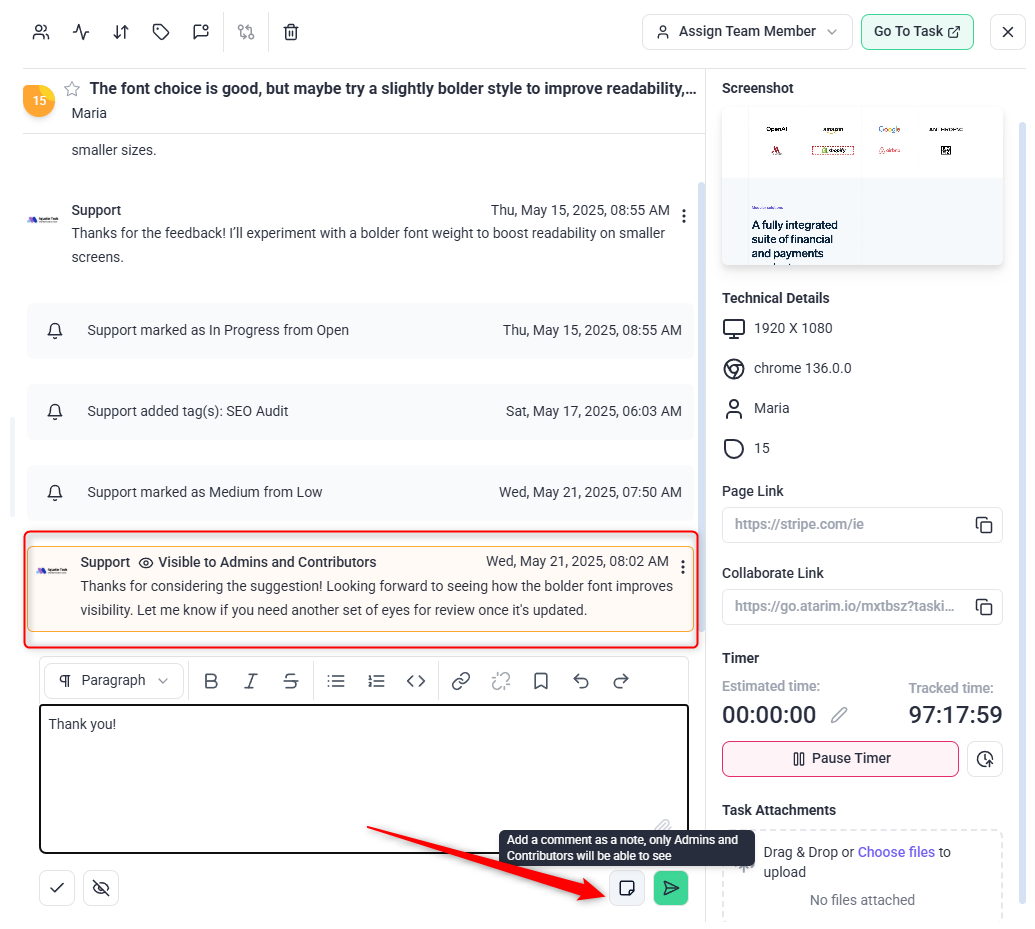Screen dimensions: 1035x929
Task: Add comment as a private note
Action: (627, 888)
